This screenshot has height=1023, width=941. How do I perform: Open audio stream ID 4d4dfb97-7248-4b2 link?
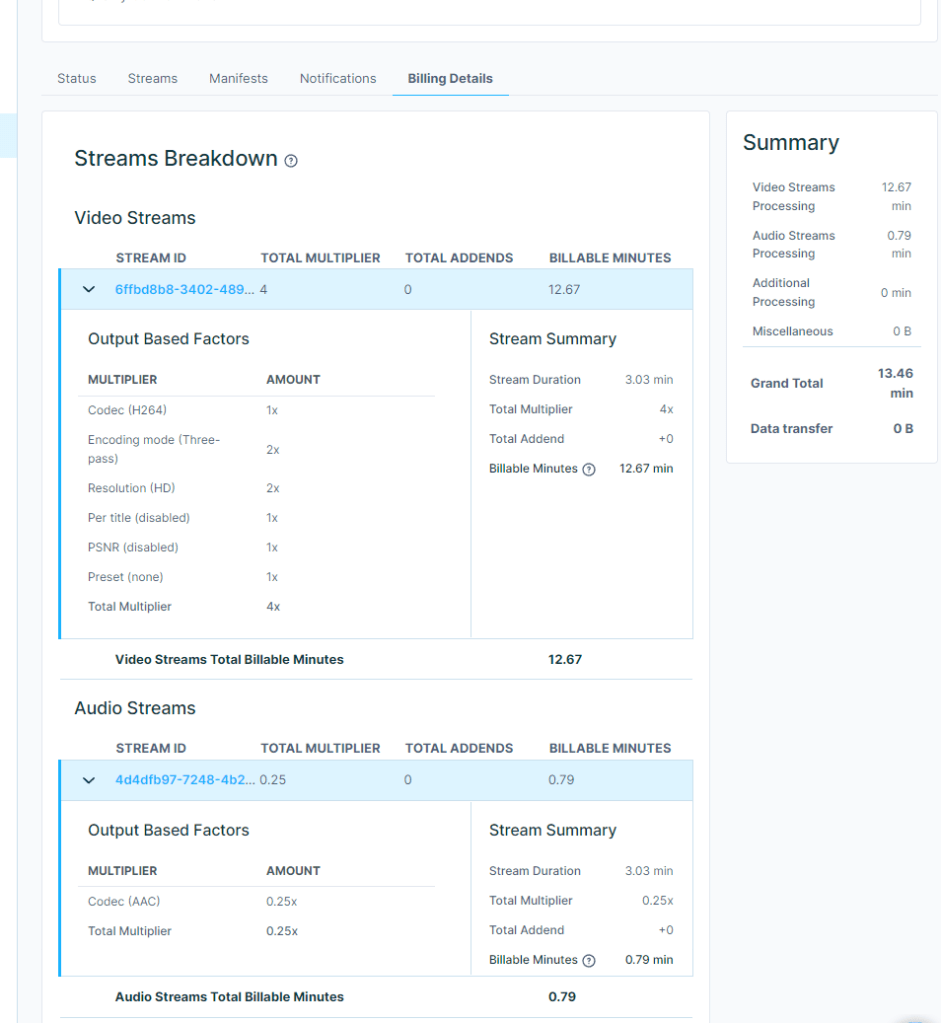point(185,780)
